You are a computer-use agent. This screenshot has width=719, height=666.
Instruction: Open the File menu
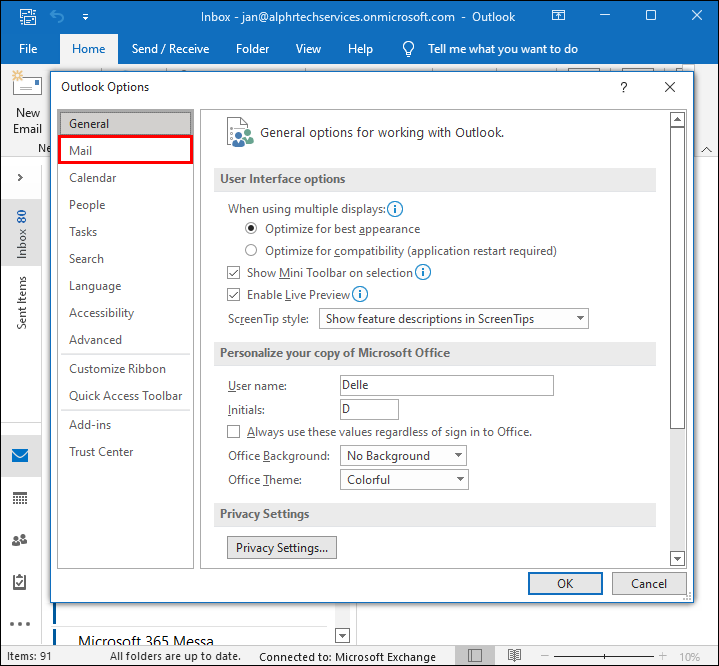[x=28, y=49]
